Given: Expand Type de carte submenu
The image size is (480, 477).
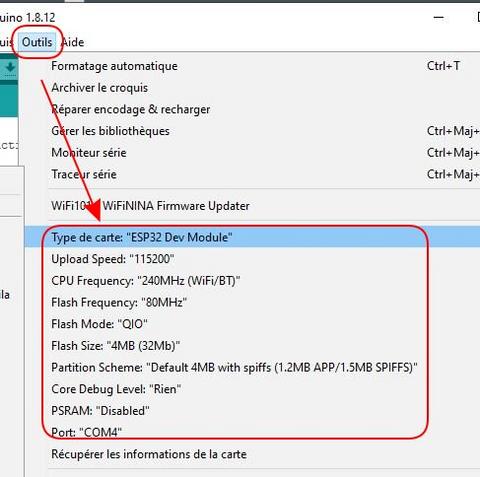Looking at the screenshot, I should tap(252, 237).
